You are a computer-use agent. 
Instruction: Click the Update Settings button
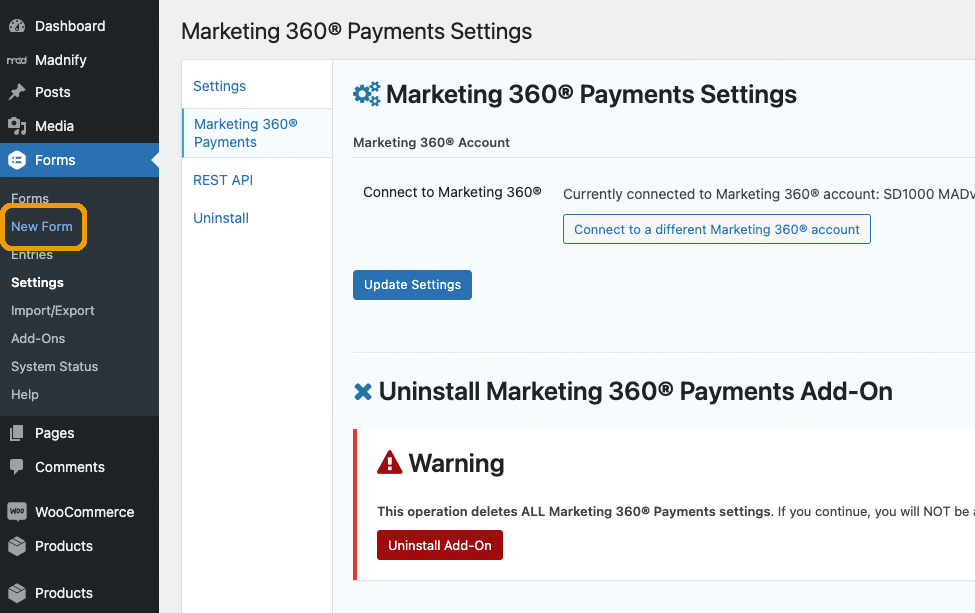tap(412, 285)
